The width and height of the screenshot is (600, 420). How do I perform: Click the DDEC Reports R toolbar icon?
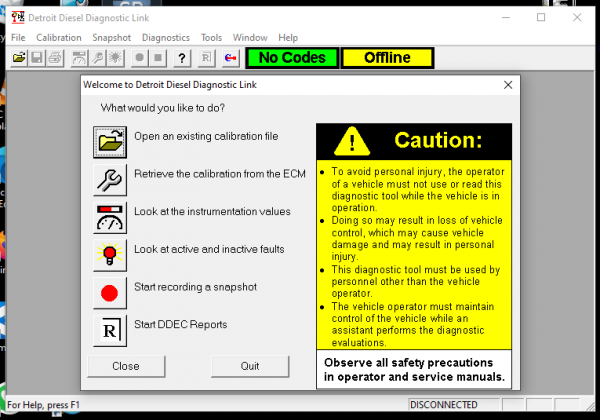tap(206, 58)
